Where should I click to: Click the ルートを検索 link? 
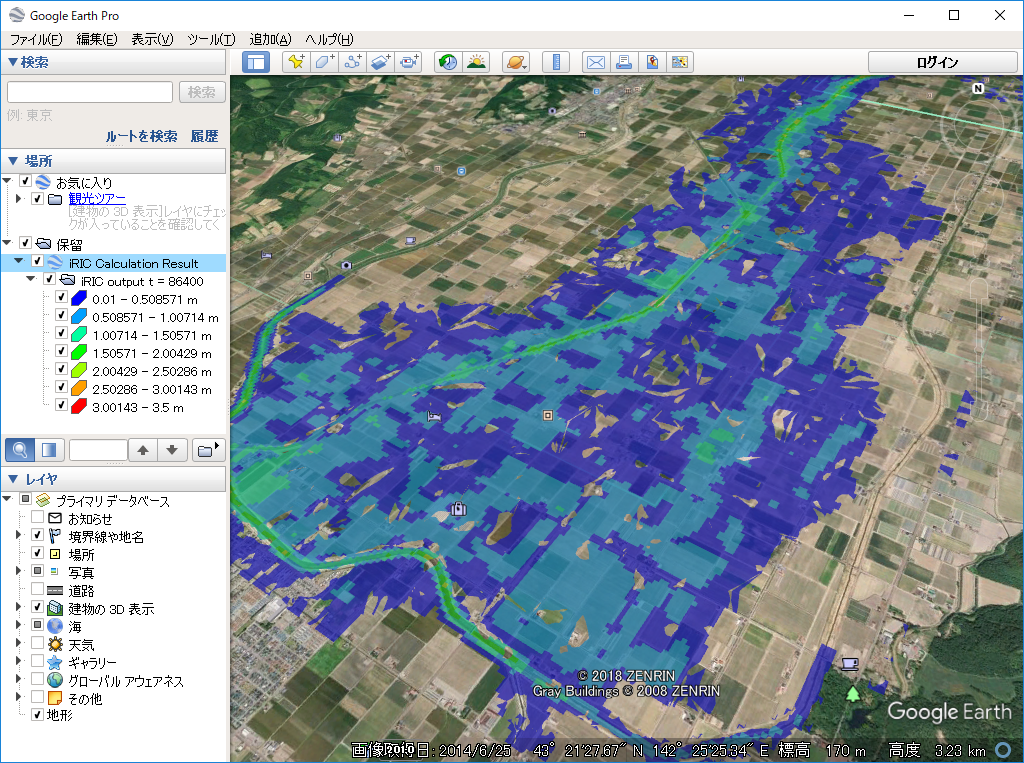pos(141,136)
